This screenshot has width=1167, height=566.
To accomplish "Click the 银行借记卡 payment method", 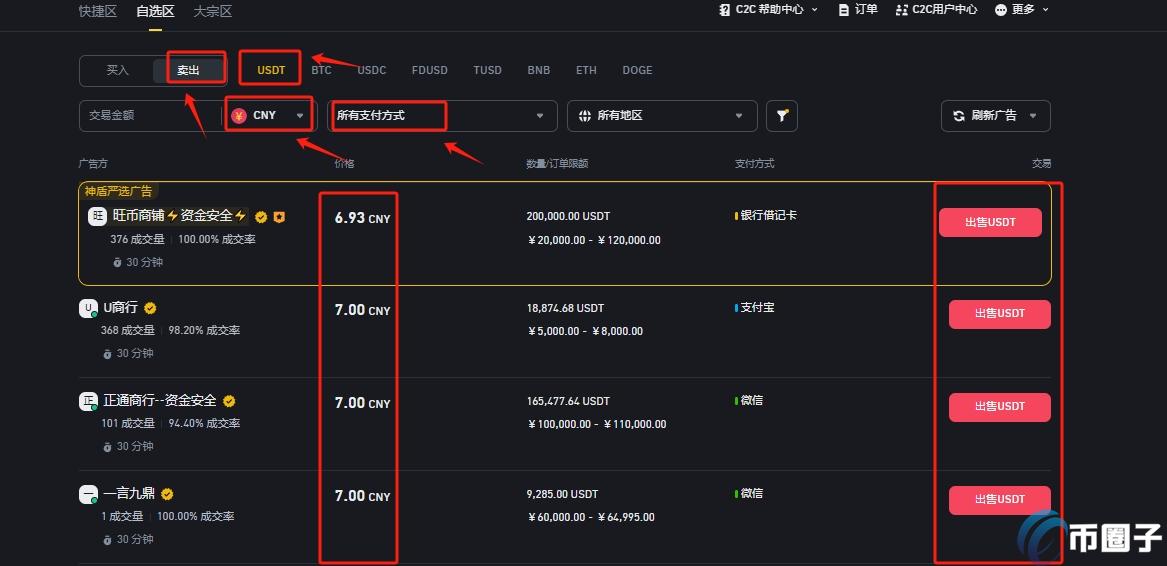I will point(769,216).
